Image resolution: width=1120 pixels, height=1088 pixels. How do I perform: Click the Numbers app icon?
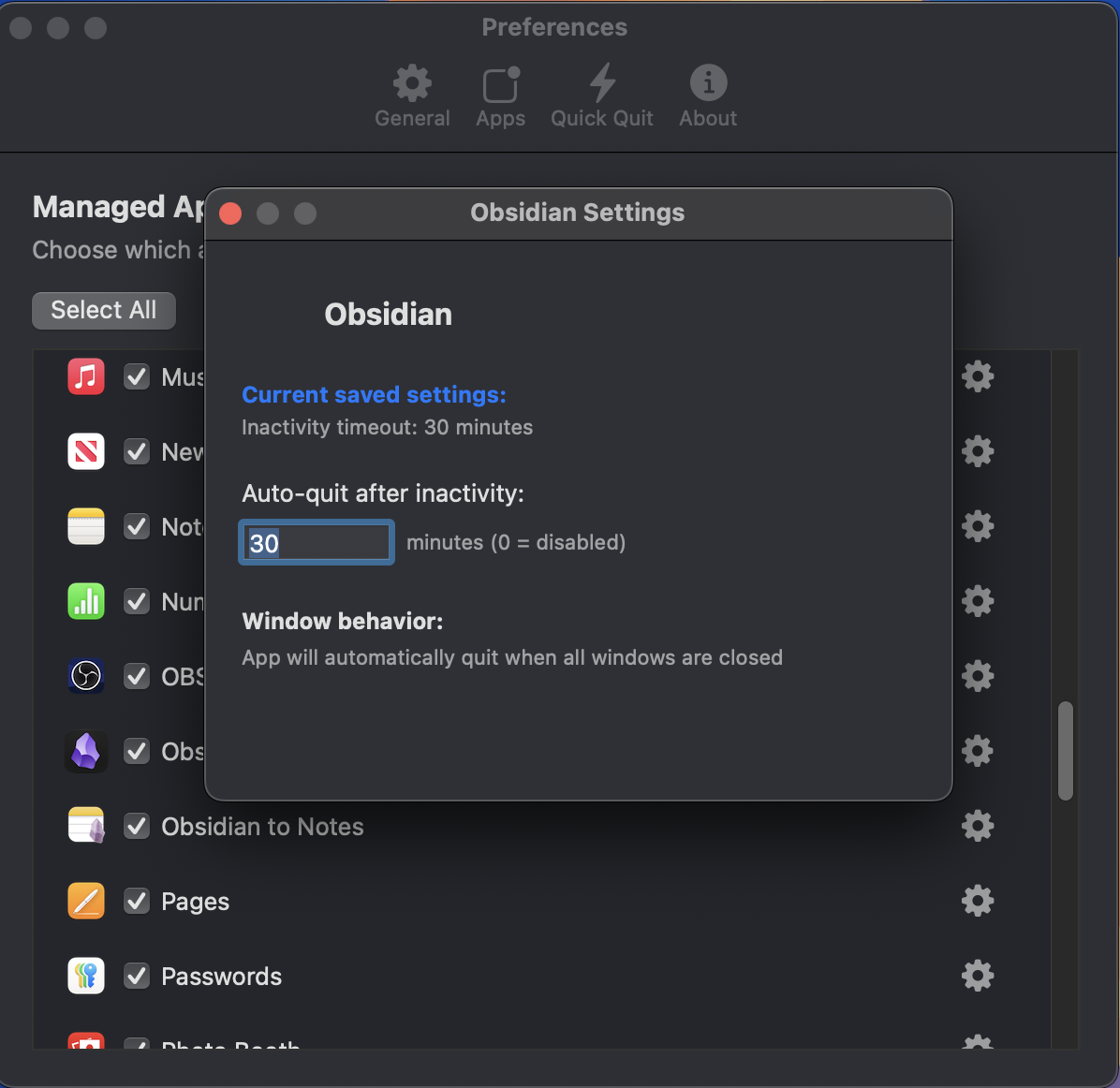[x=86, y=601]
